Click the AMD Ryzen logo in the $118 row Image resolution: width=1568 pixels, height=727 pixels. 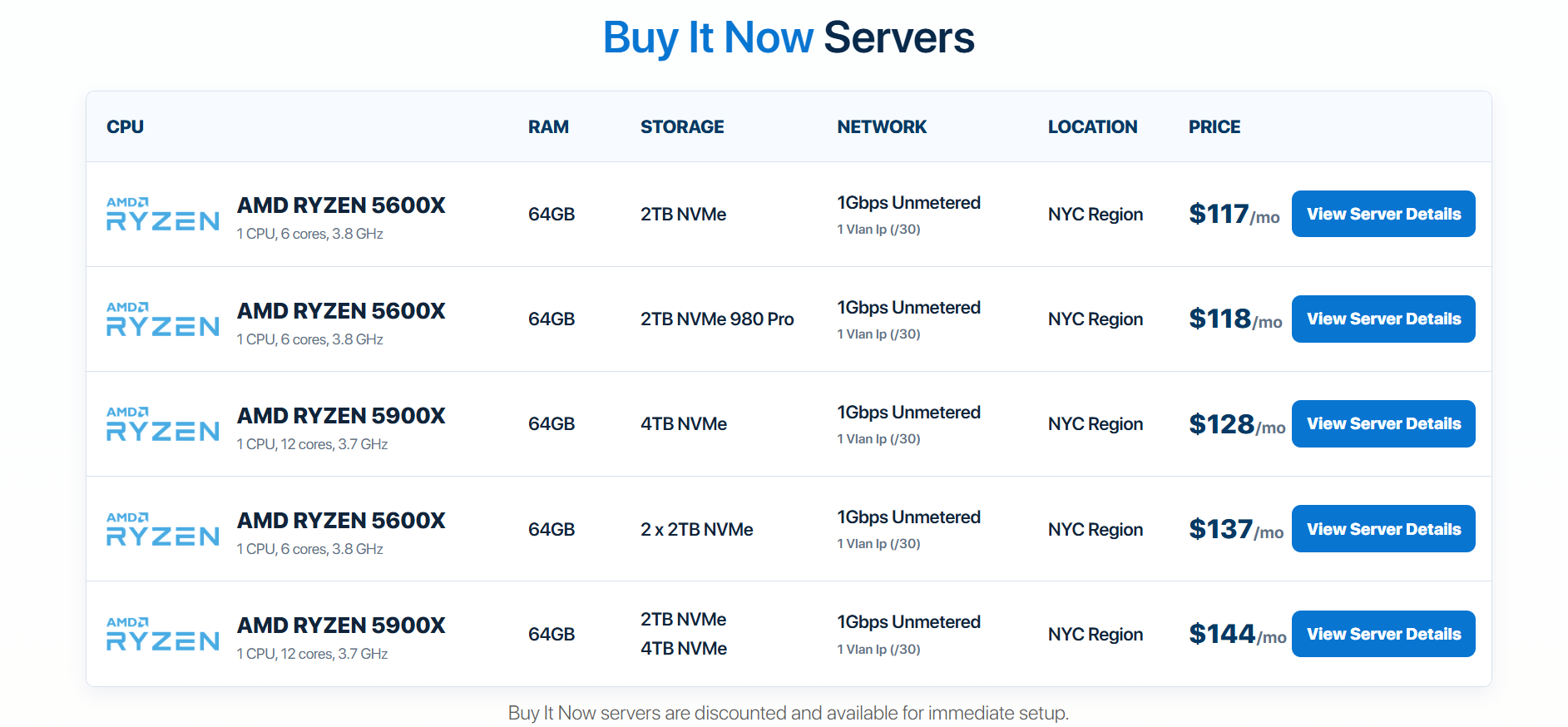coord(163,319)
